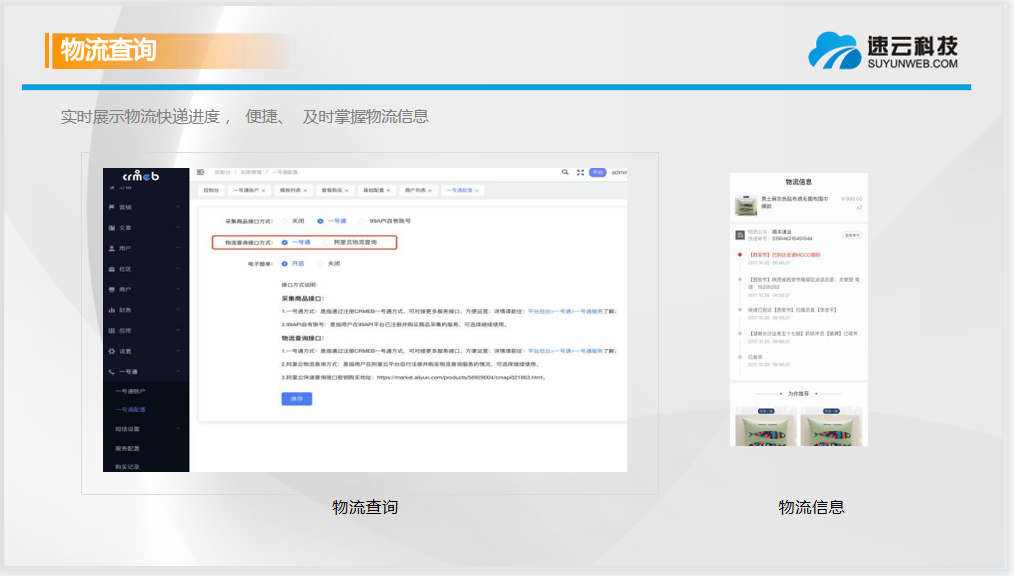Image resolution: width=1014 pixels, height=576 pixels.
Task: Close the 基础配置 tab
Action: [388, 190]
